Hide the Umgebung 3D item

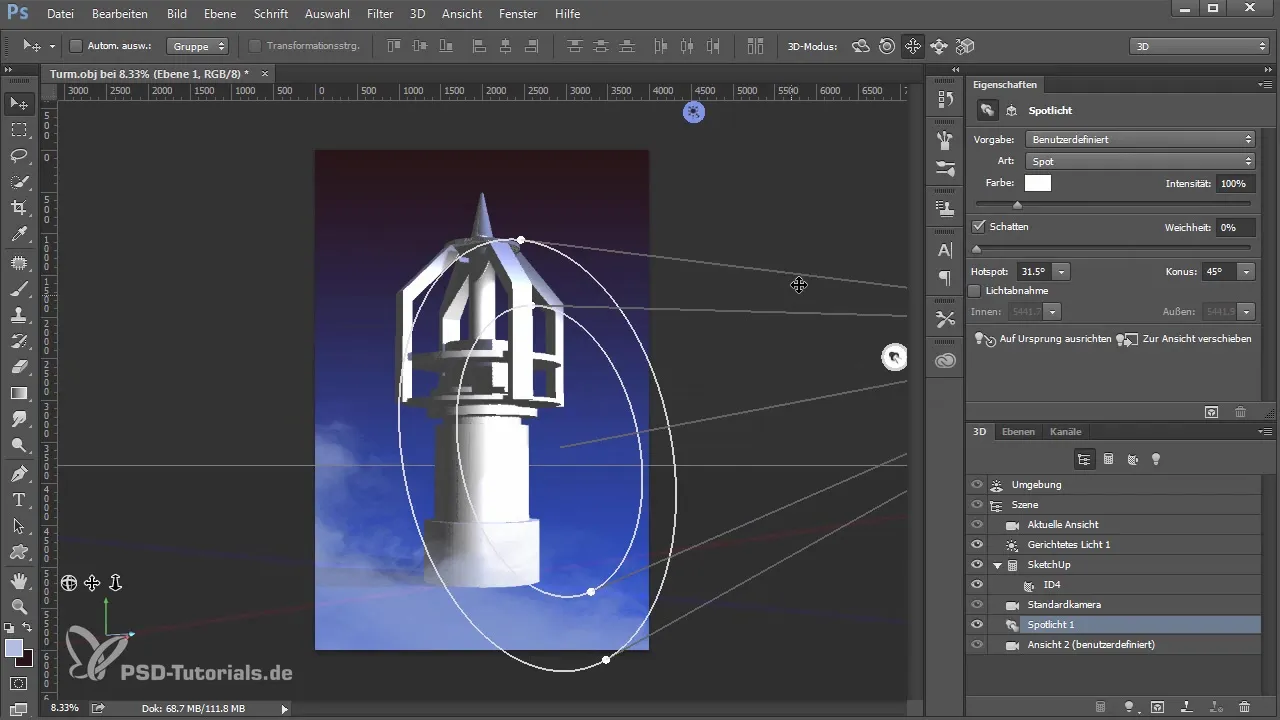977,485
